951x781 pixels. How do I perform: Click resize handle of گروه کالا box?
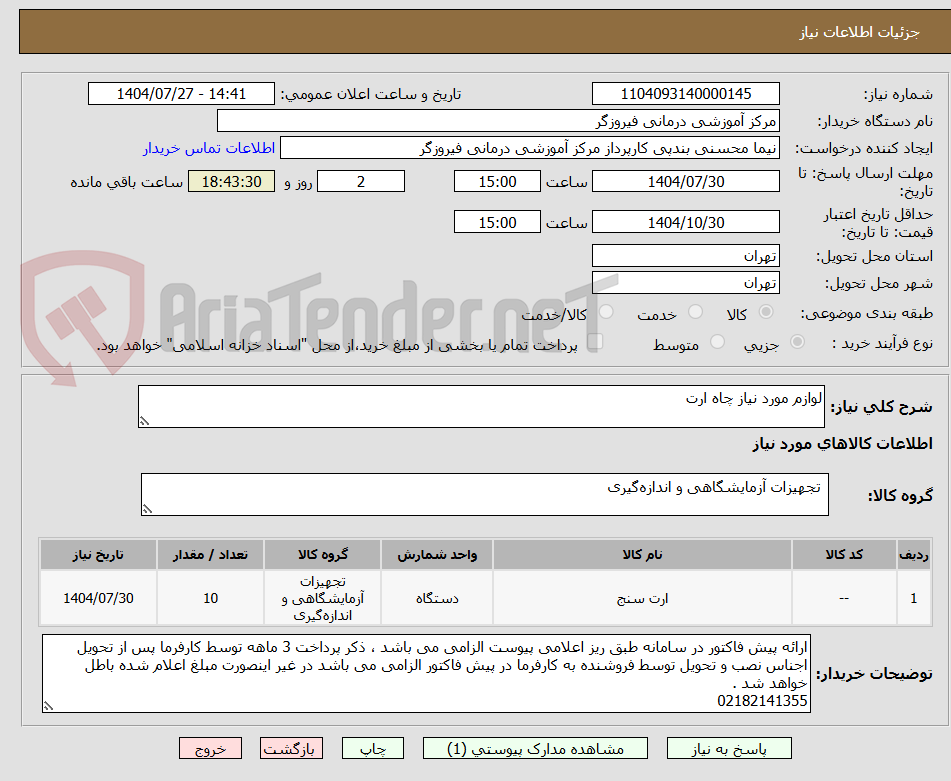click(147, 509)
